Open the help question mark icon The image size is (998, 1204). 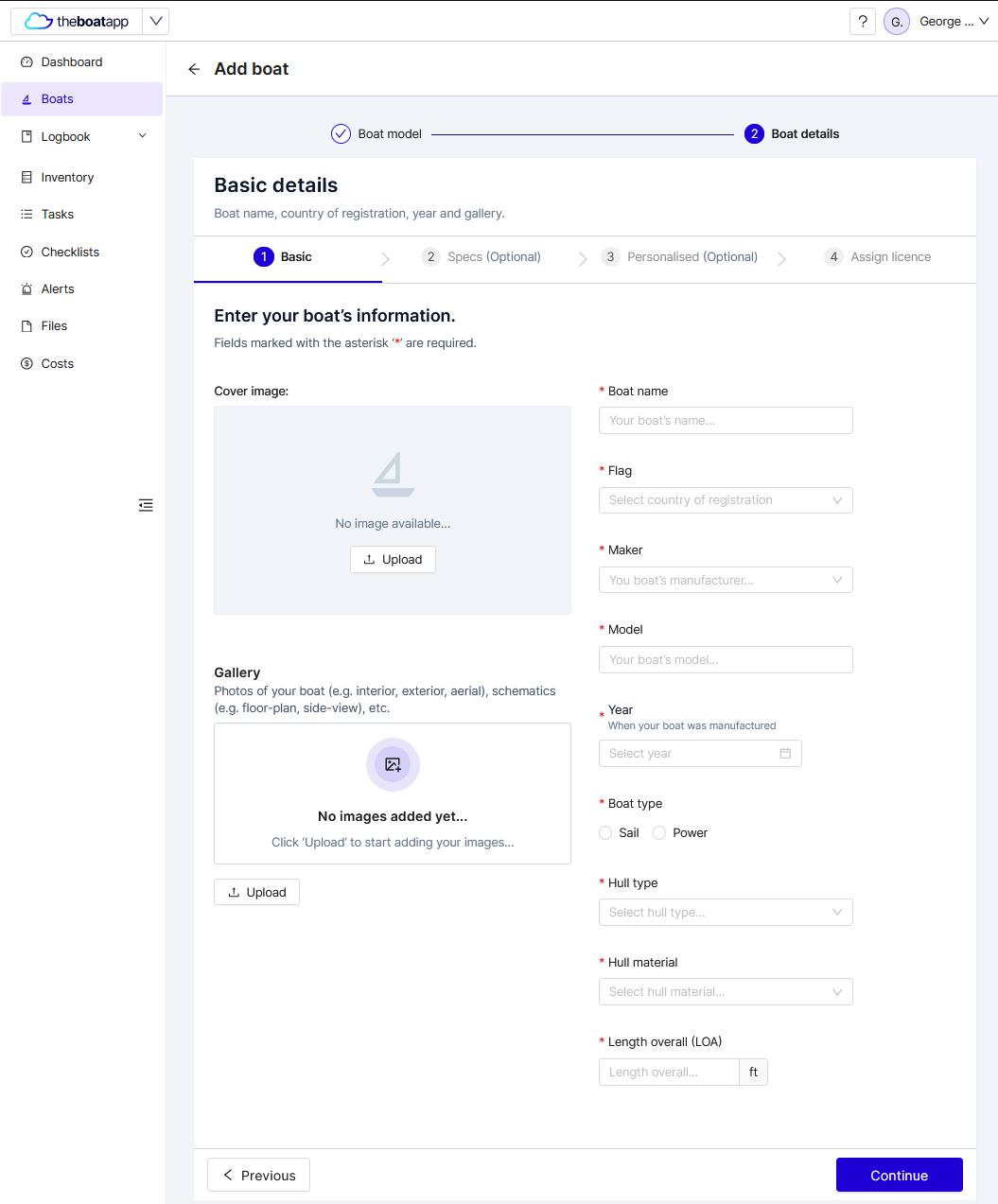click(x=862, y=21)
